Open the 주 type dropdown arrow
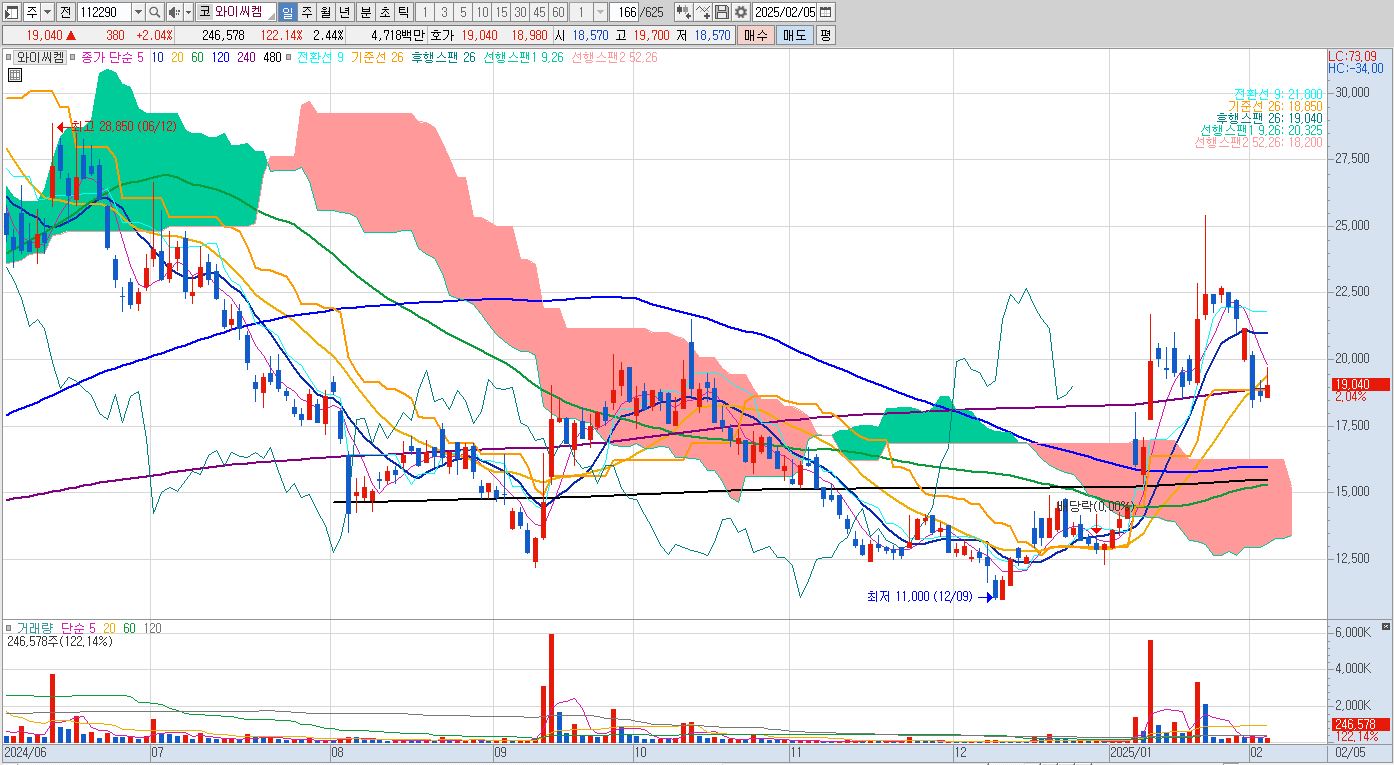The image size is (1394, 765). [x=48, y=12]
